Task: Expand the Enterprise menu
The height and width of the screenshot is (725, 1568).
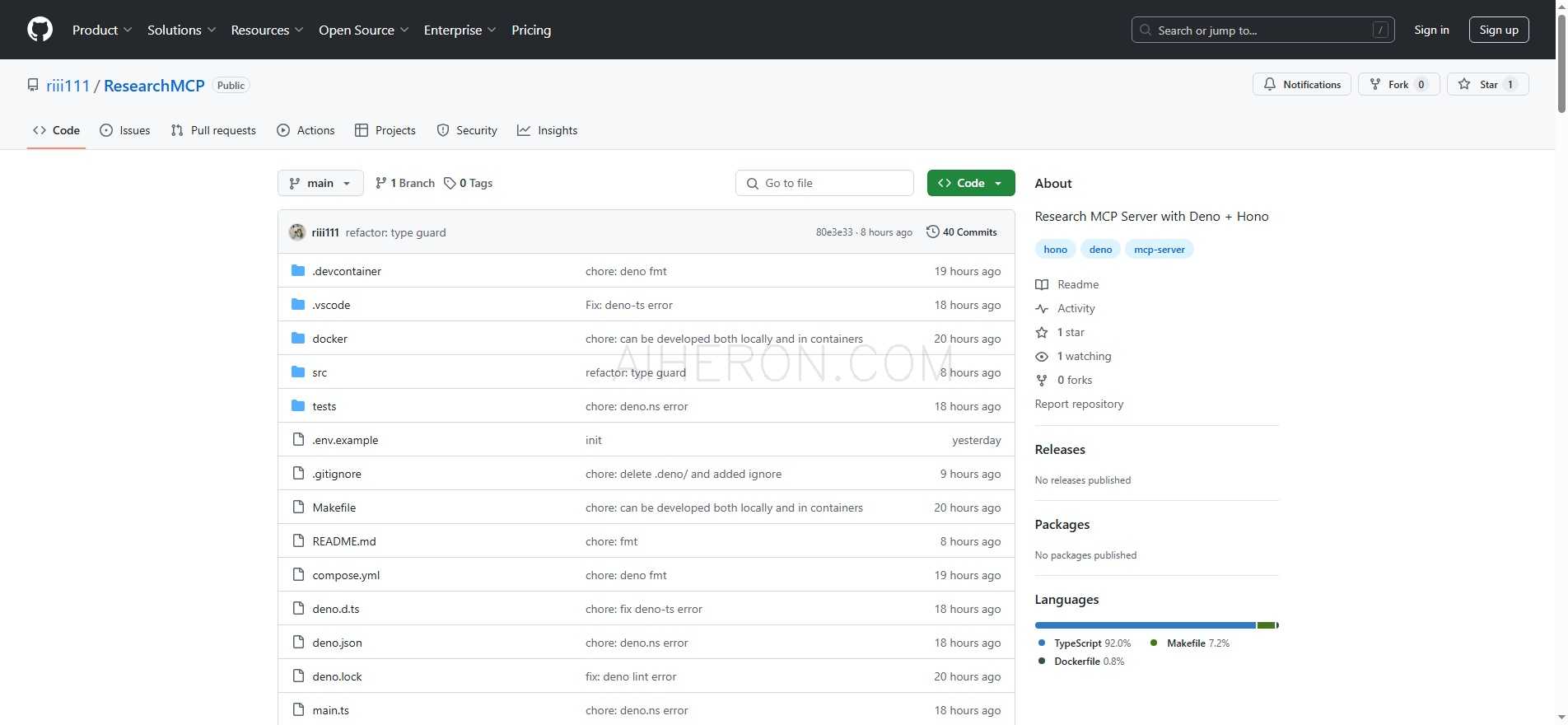Action: pos(460,30)
